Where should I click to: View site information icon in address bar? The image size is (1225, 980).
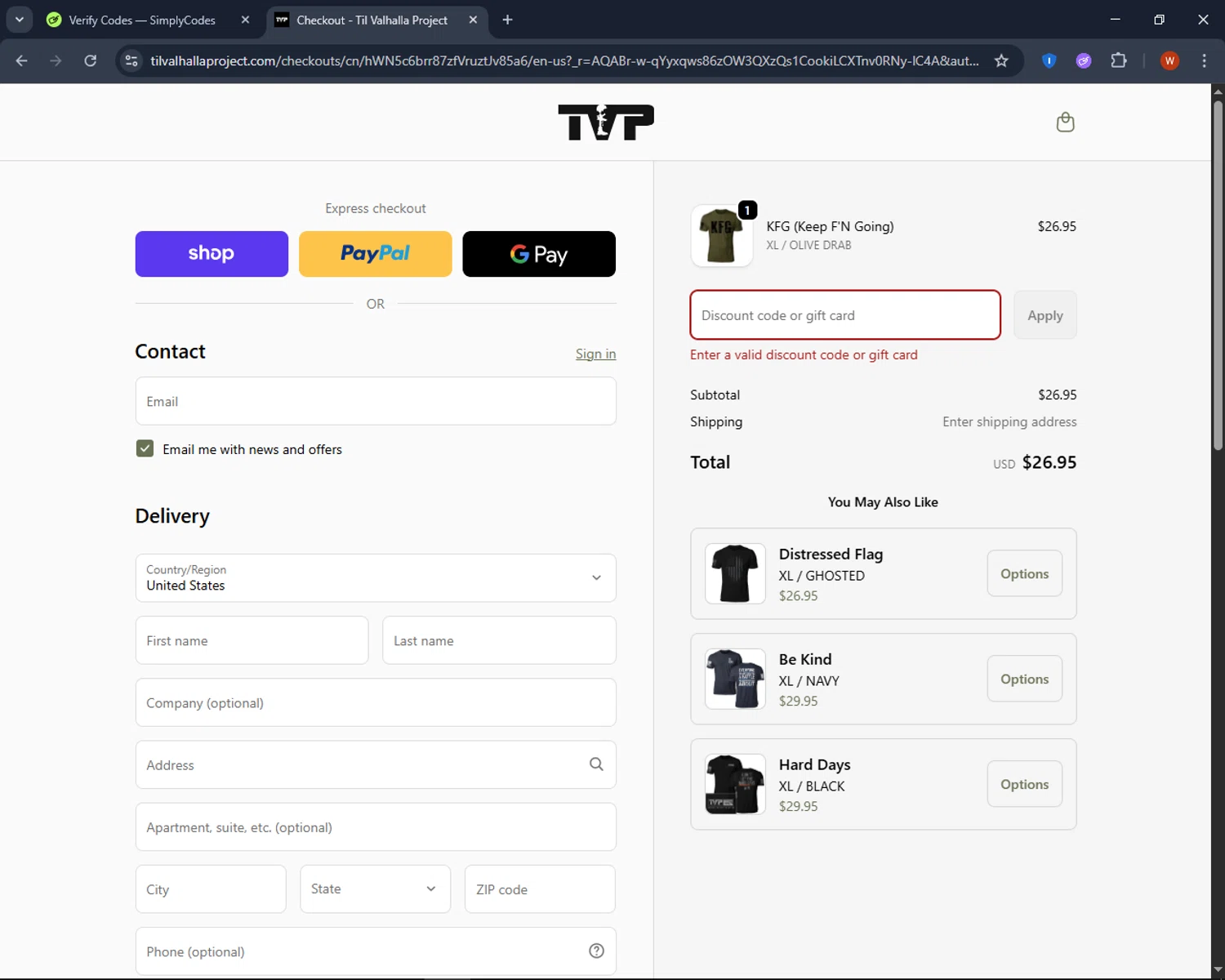pyautogui.click(x=131, y=60)
